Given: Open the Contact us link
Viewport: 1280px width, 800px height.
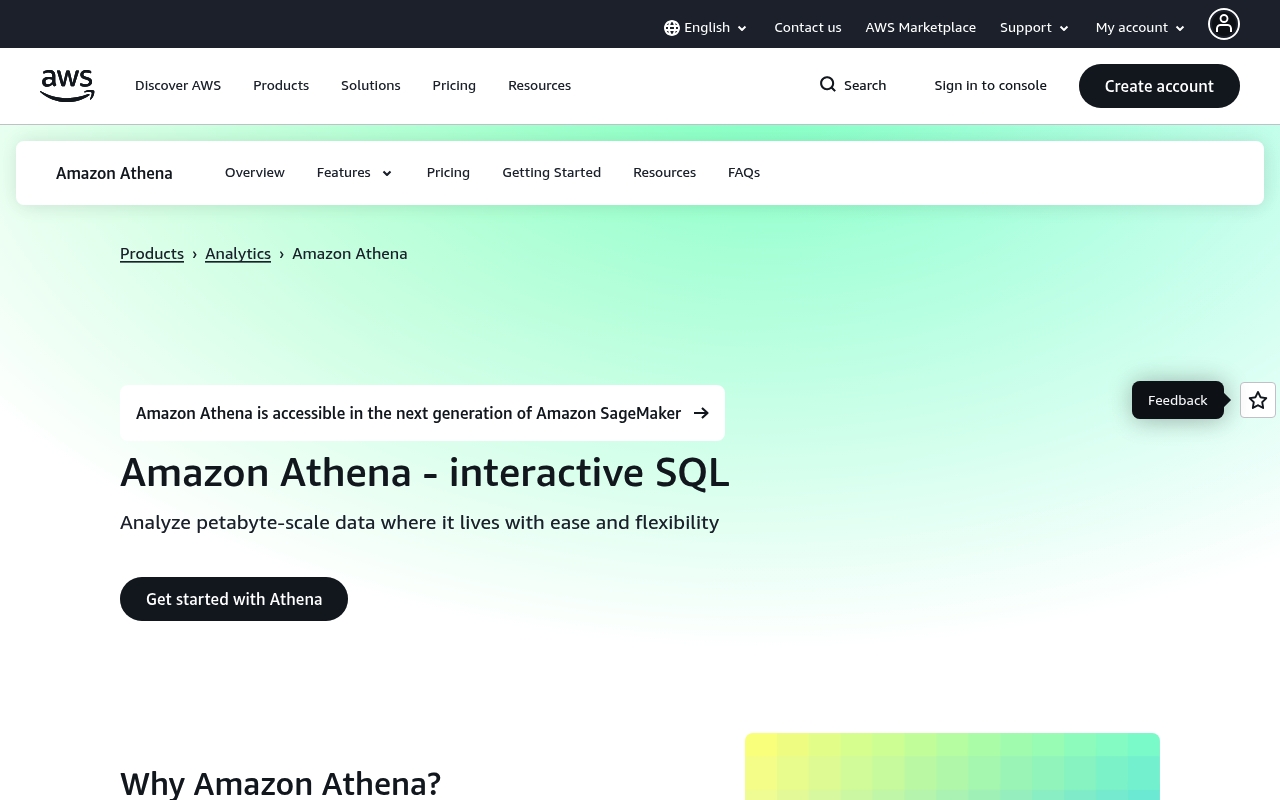Looking at the screenshot, I should click(x=807, y=28).
